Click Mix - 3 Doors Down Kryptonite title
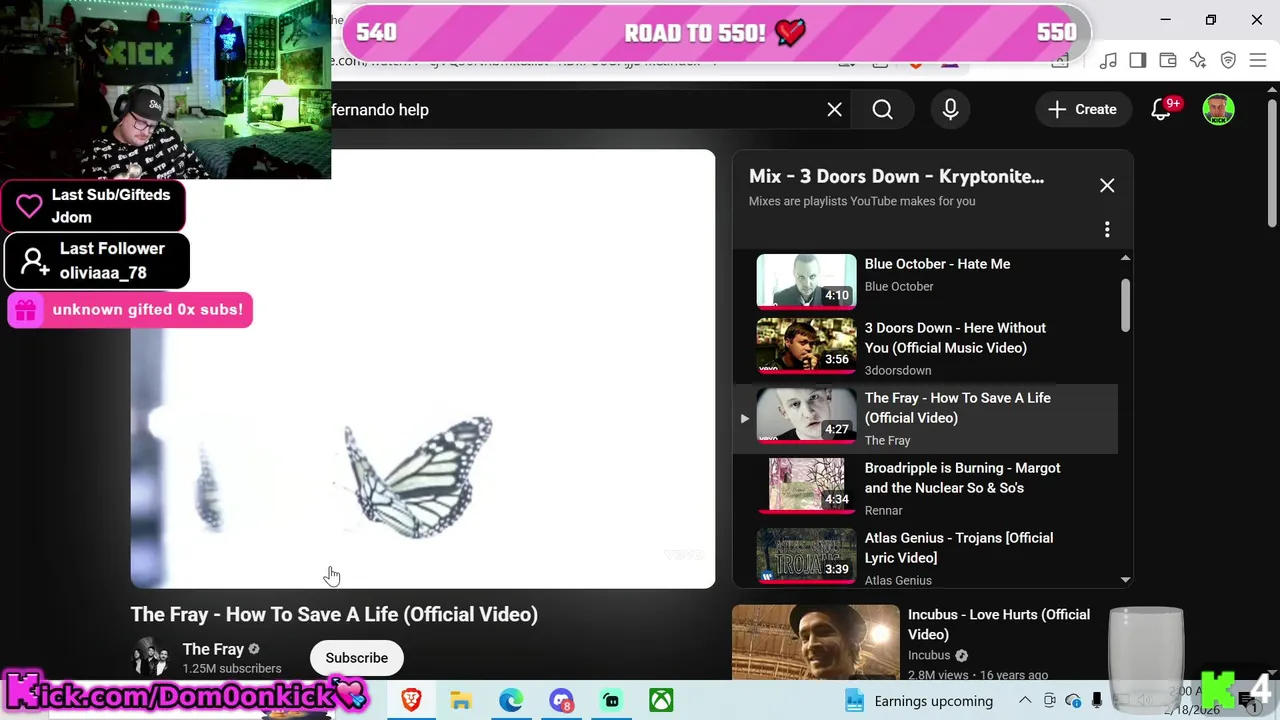This screenshot has height=720, width=1280. coord(896,177)
